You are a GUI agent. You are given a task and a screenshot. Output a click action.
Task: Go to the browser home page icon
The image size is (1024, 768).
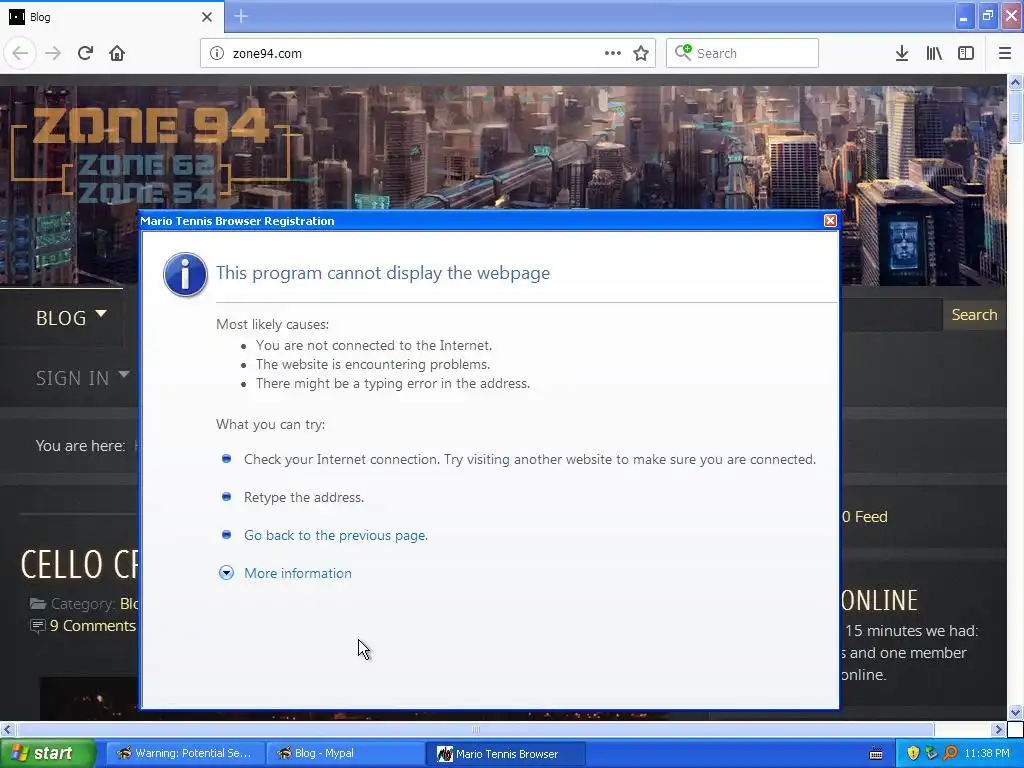click(x=117, y=54)
